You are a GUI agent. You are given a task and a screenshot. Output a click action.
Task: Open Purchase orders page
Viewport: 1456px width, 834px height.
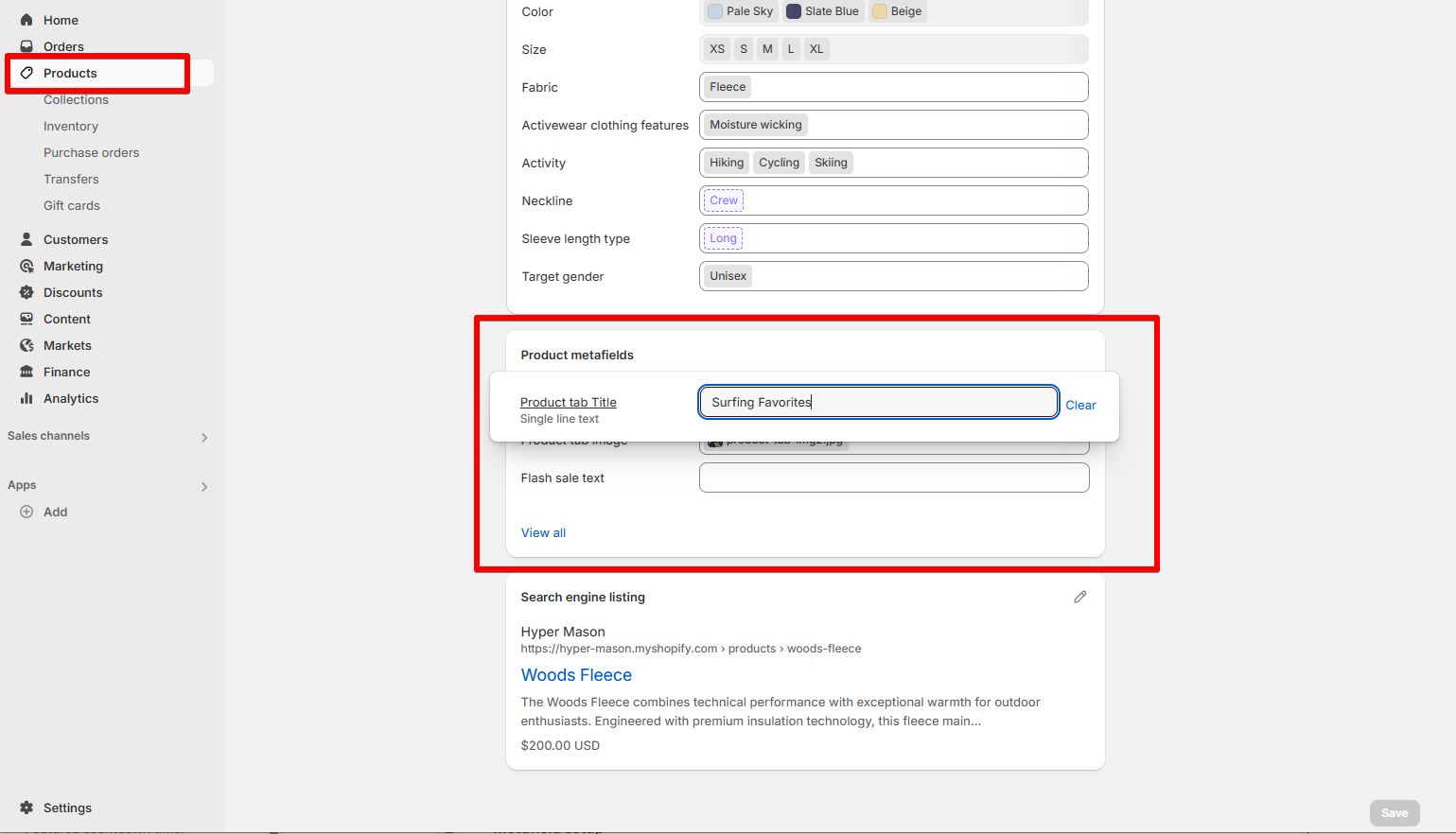point(91,152)
